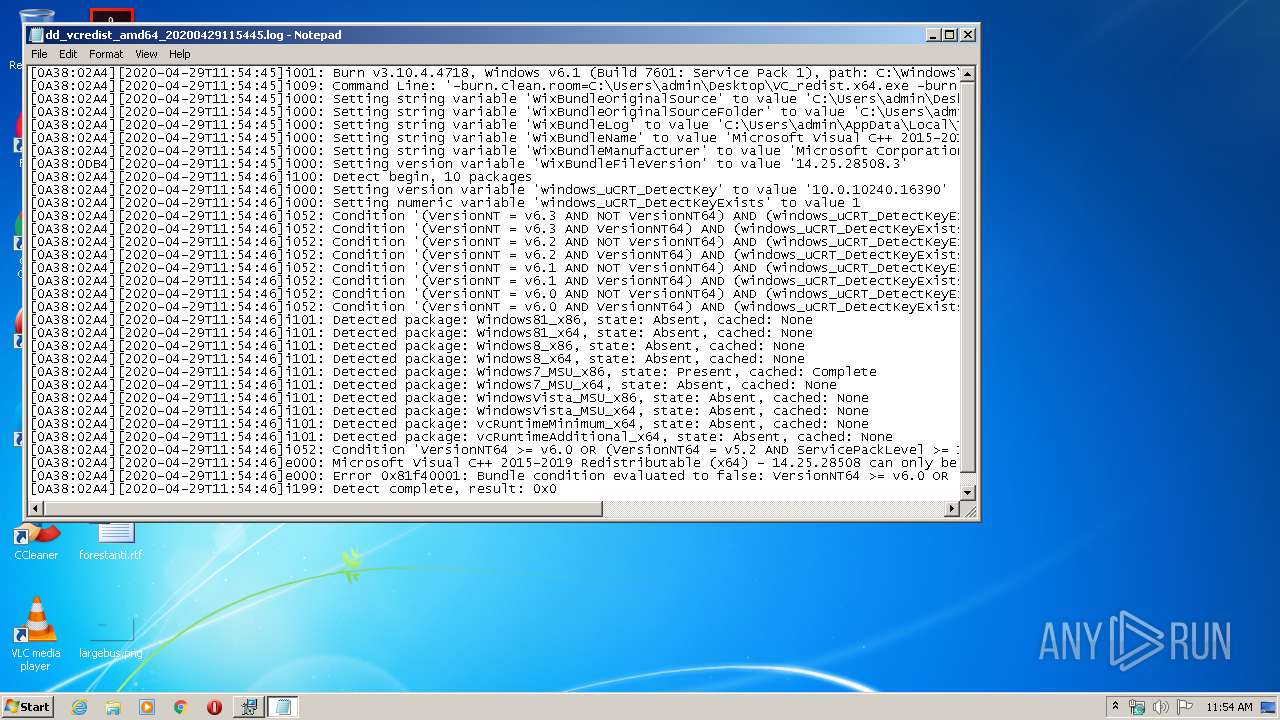Viewport: 1280px width, 720px height.
Task: Click the 'windows_uCRT_DetectKey' value 10.0.10240.16390 line
Action: click(x=488, y=190)
